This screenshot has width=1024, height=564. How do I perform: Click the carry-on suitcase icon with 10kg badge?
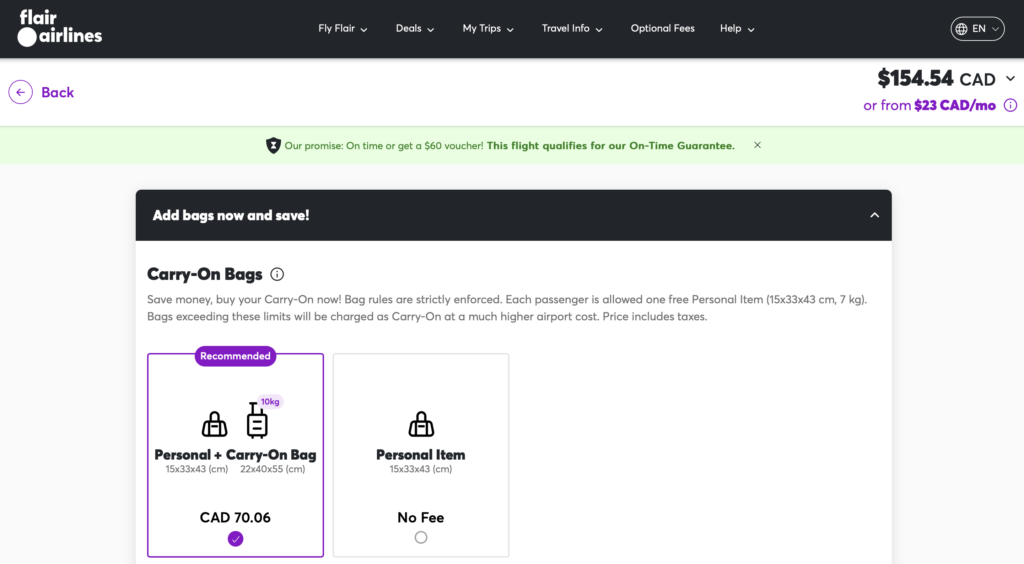pyautogui.click(x=258, y=422)
